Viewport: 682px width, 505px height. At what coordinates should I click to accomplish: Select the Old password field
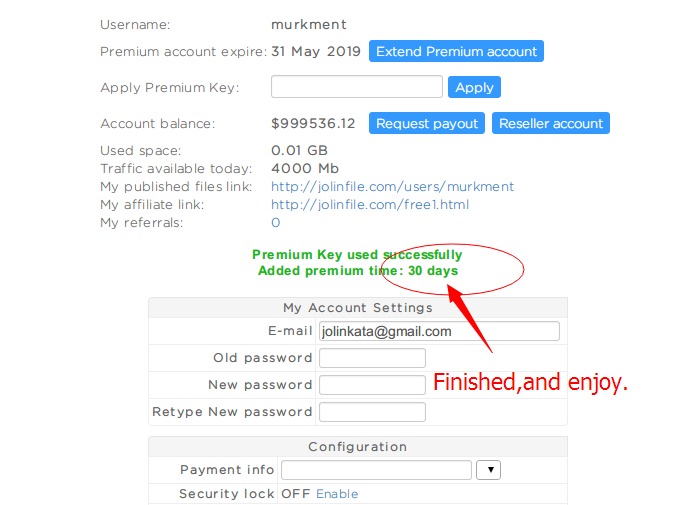pos(372,358)
